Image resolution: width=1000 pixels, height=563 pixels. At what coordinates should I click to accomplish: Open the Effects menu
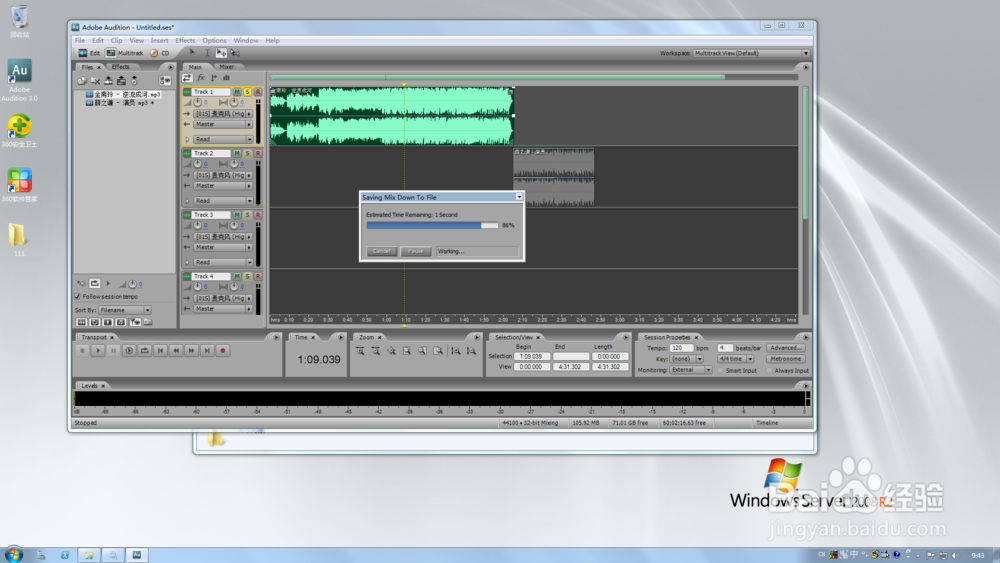185,40
